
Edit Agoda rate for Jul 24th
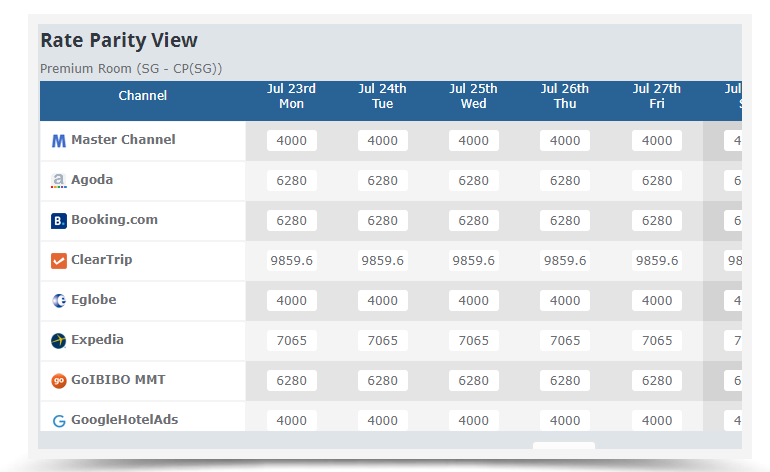click(x=383, y=181)
